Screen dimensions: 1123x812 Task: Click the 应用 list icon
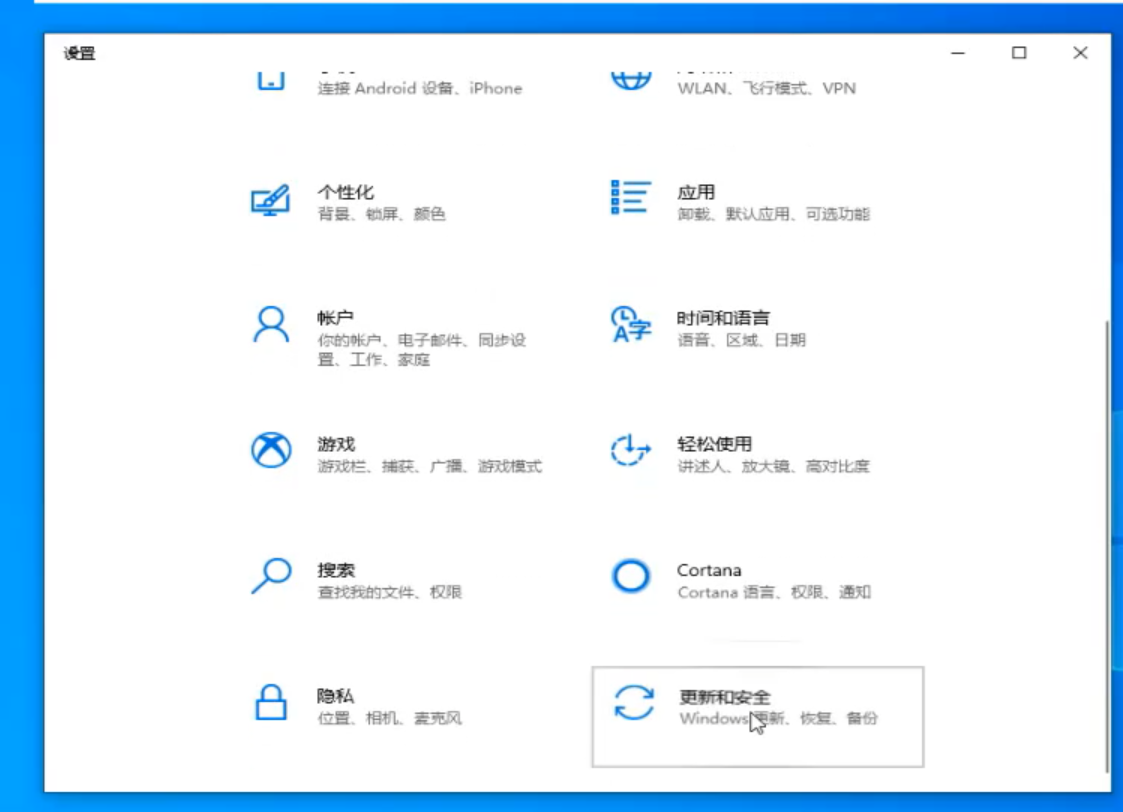pyautogui.click(x=628, y=198)
